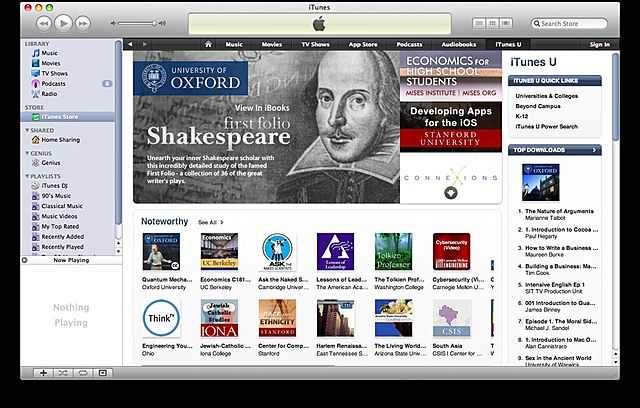Toggle repeat playback
Screen dimensions: 640x408
coord(83,373)
